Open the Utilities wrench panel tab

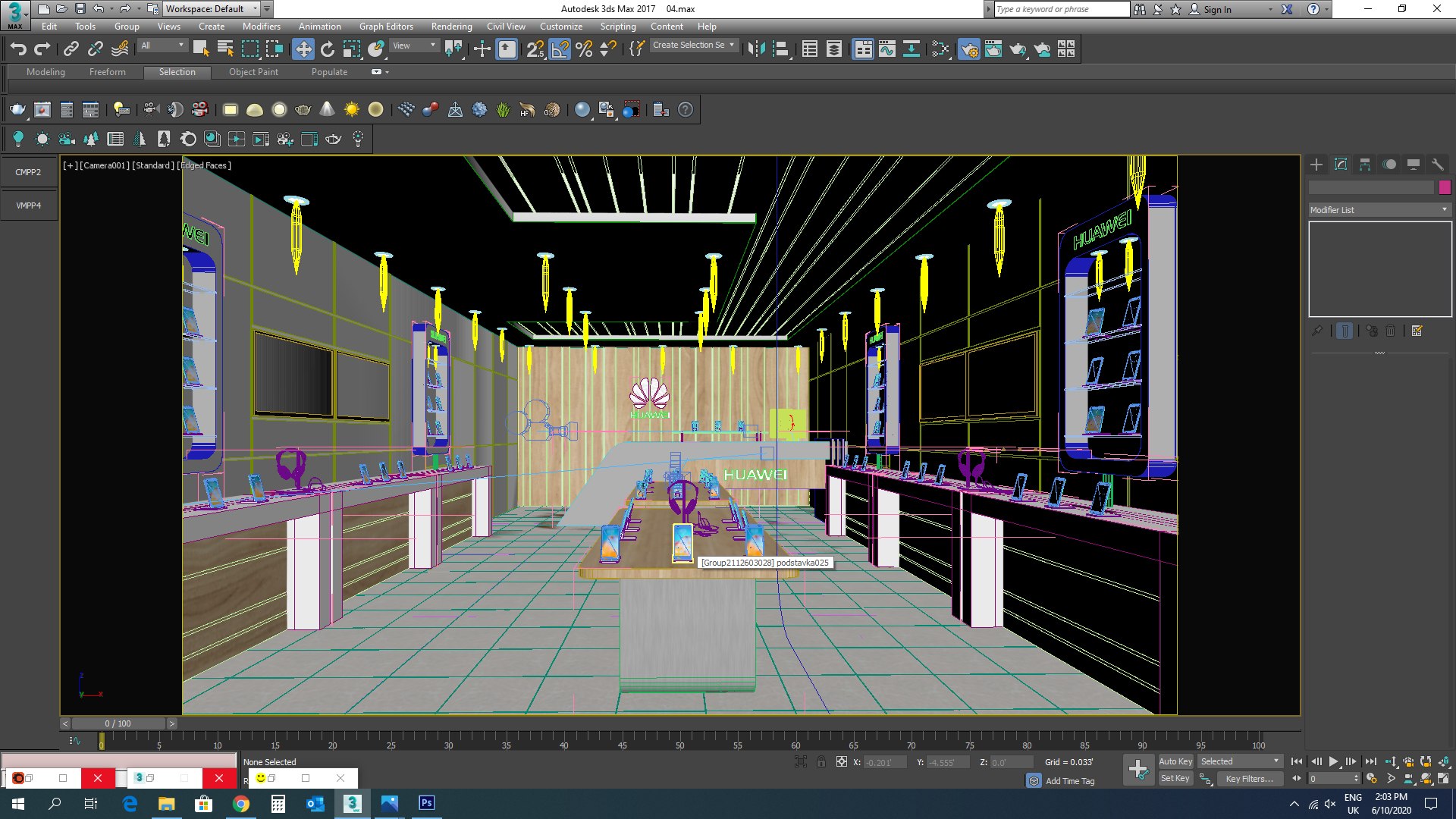pyautogui.click(x=1437, y=165)
